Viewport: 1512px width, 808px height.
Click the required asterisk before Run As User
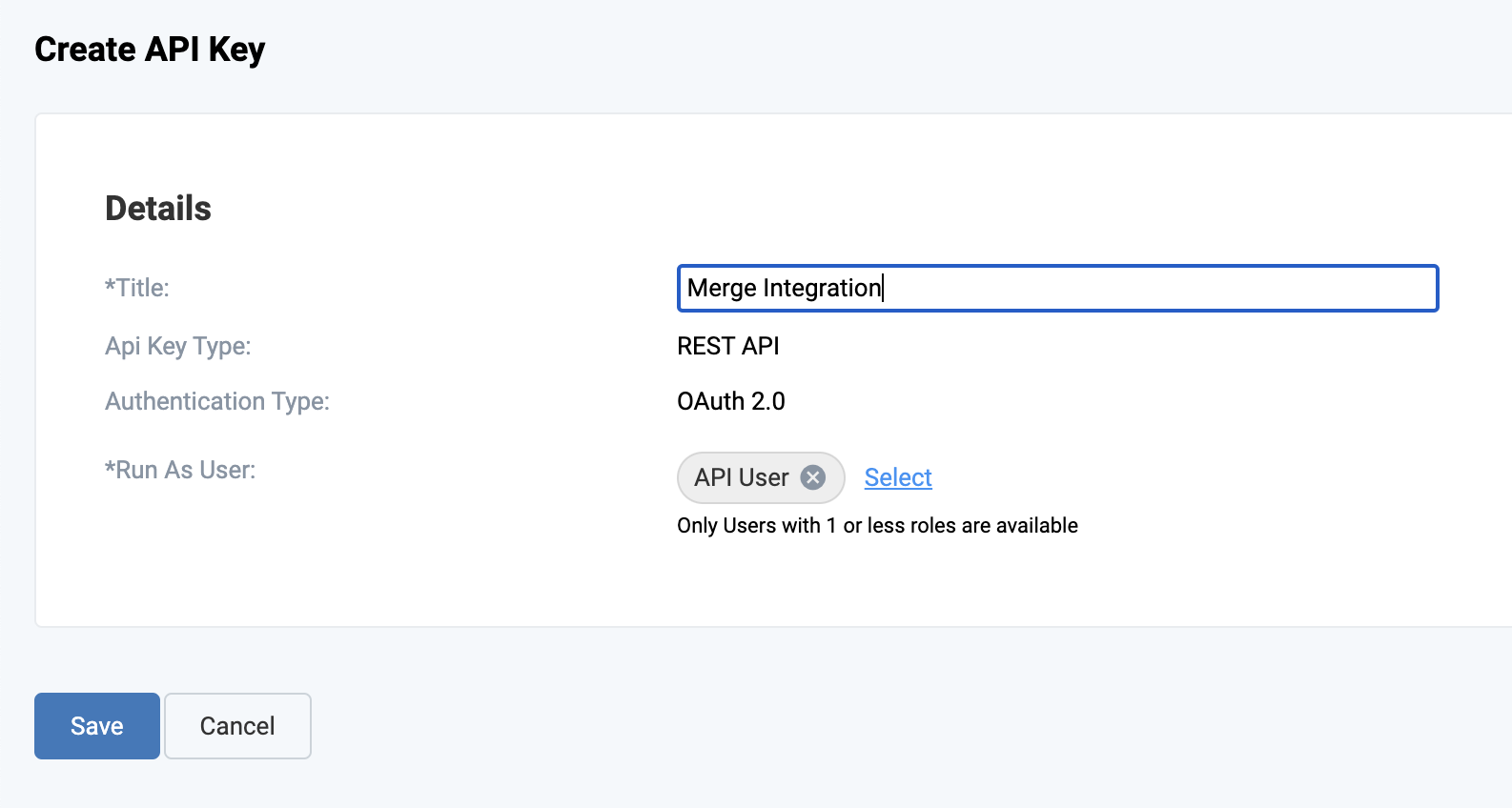[110, 467]
